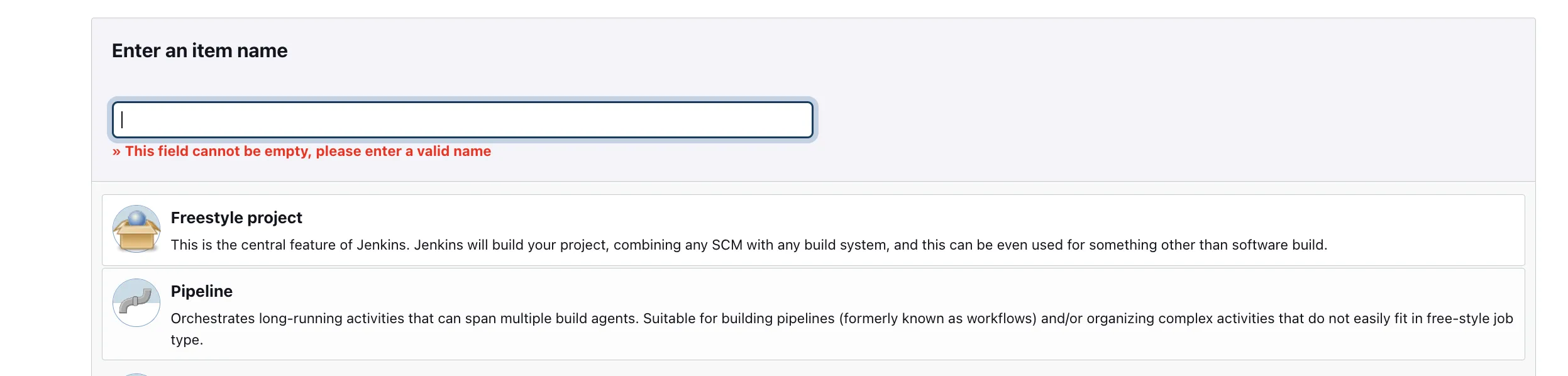Place cursor at text caret in name field
The width and height of the screenshot is (1568, 376).
[x=123, y=120]
